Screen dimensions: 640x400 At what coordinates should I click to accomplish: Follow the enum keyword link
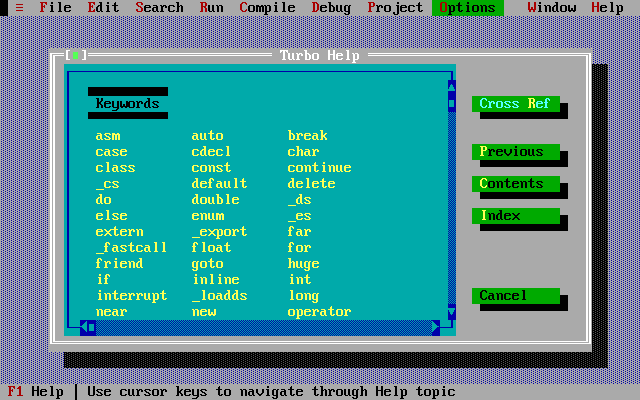click(207, 216)
